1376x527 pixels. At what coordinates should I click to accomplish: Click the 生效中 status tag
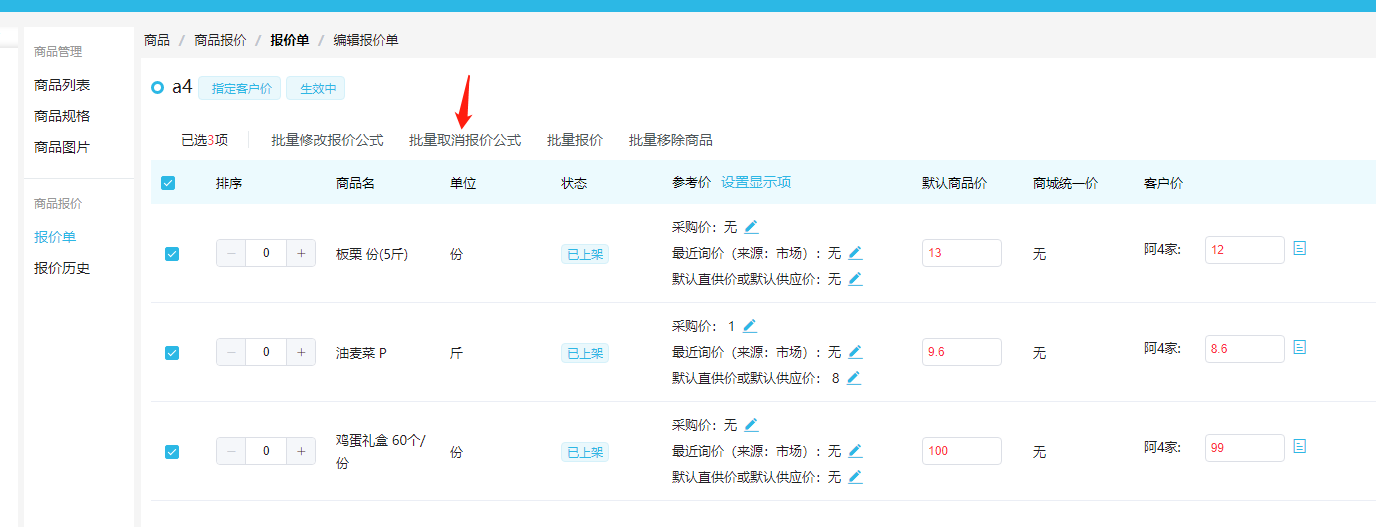[316, 88]
